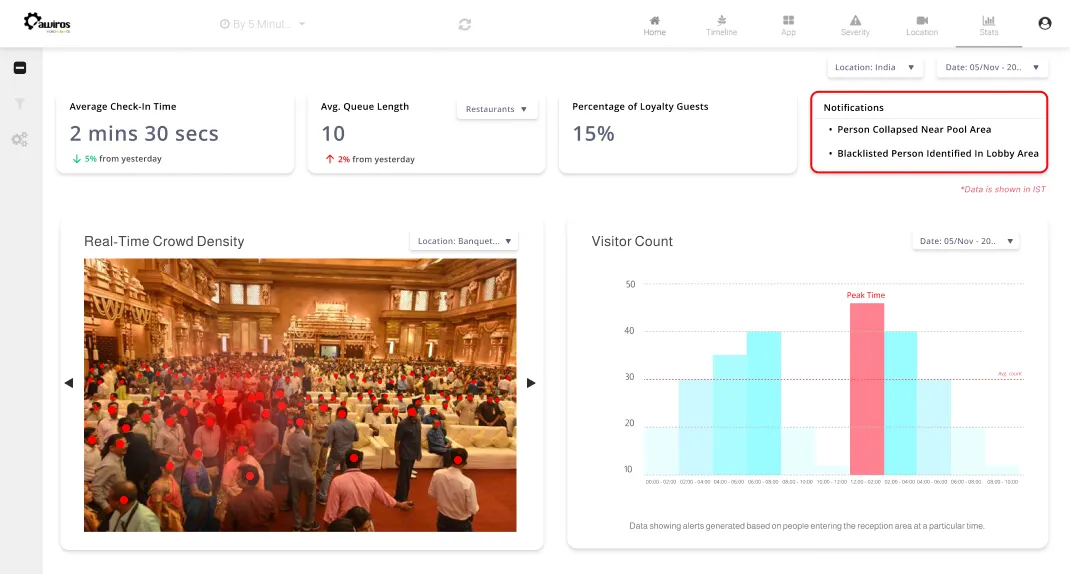Open Location: India dropdown
The height and width of the screenshot is (574, 1070).
click(x=875, y=67)
